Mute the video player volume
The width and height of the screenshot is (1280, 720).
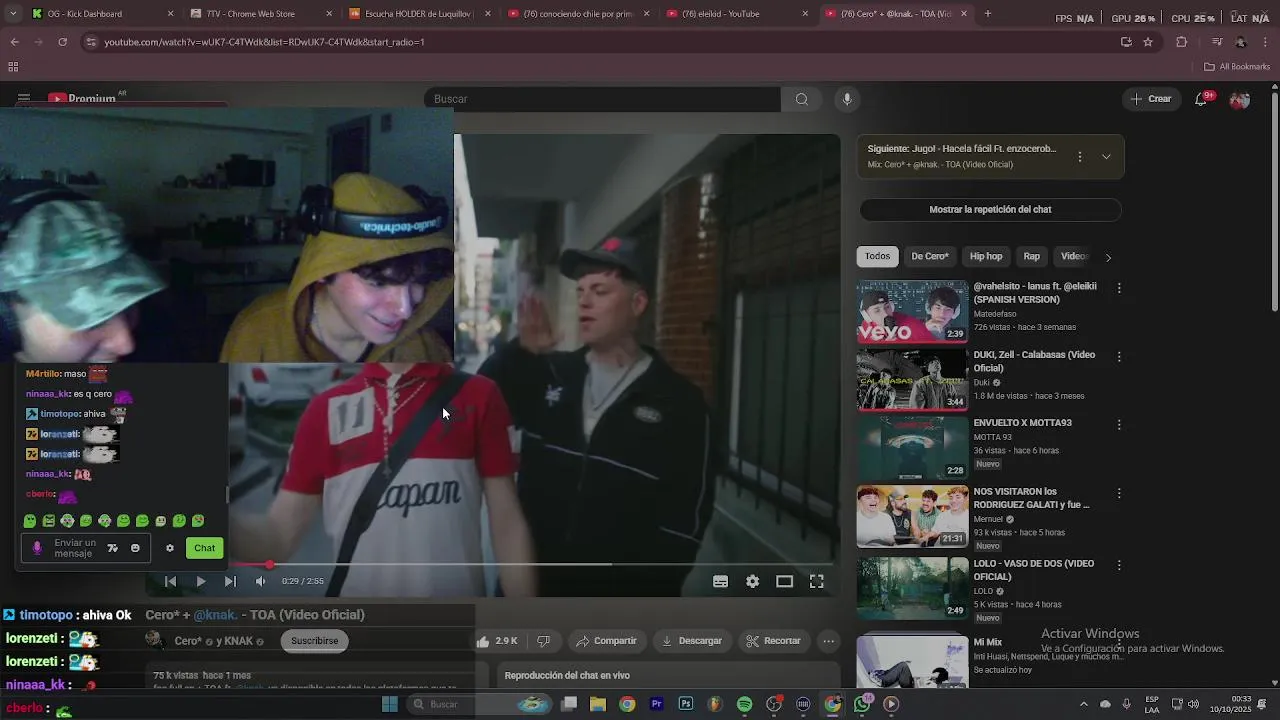(261, 581)
